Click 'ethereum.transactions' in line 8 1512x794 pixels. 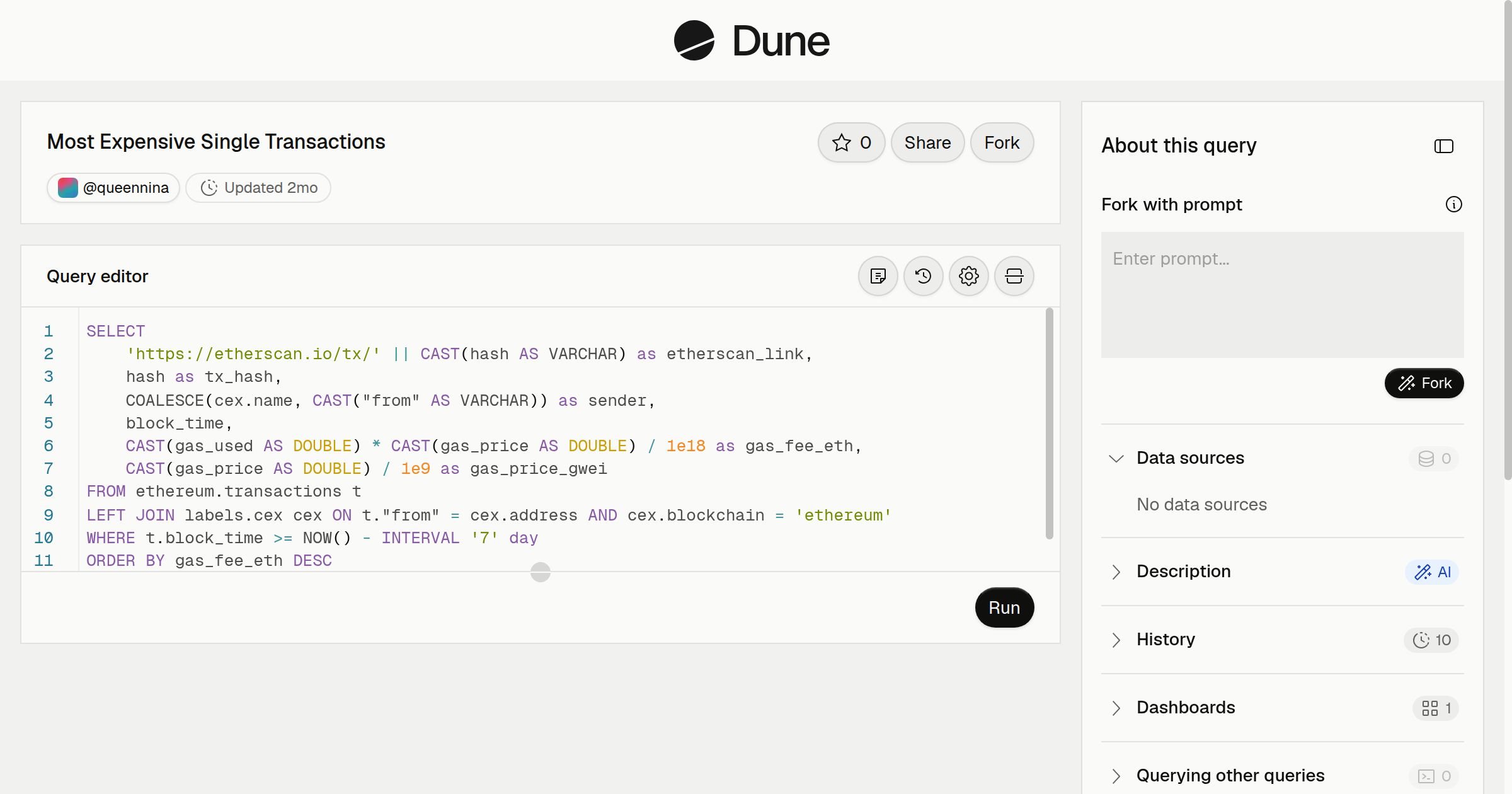[238, 491]
